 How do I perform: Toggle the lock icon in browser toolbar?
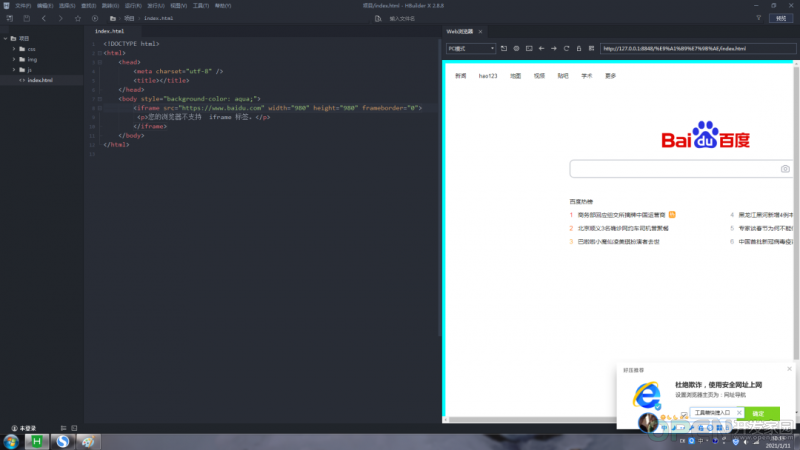point(579,48)
